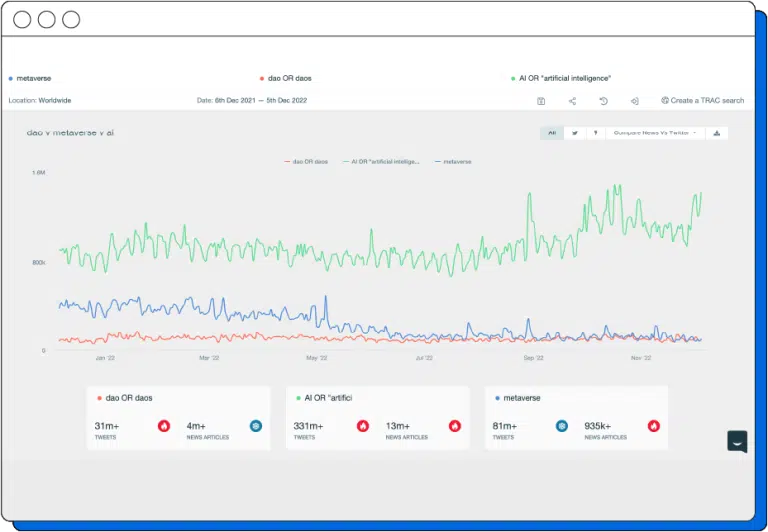Click the blue icon beside 81m+ tweets

(562, 426)
